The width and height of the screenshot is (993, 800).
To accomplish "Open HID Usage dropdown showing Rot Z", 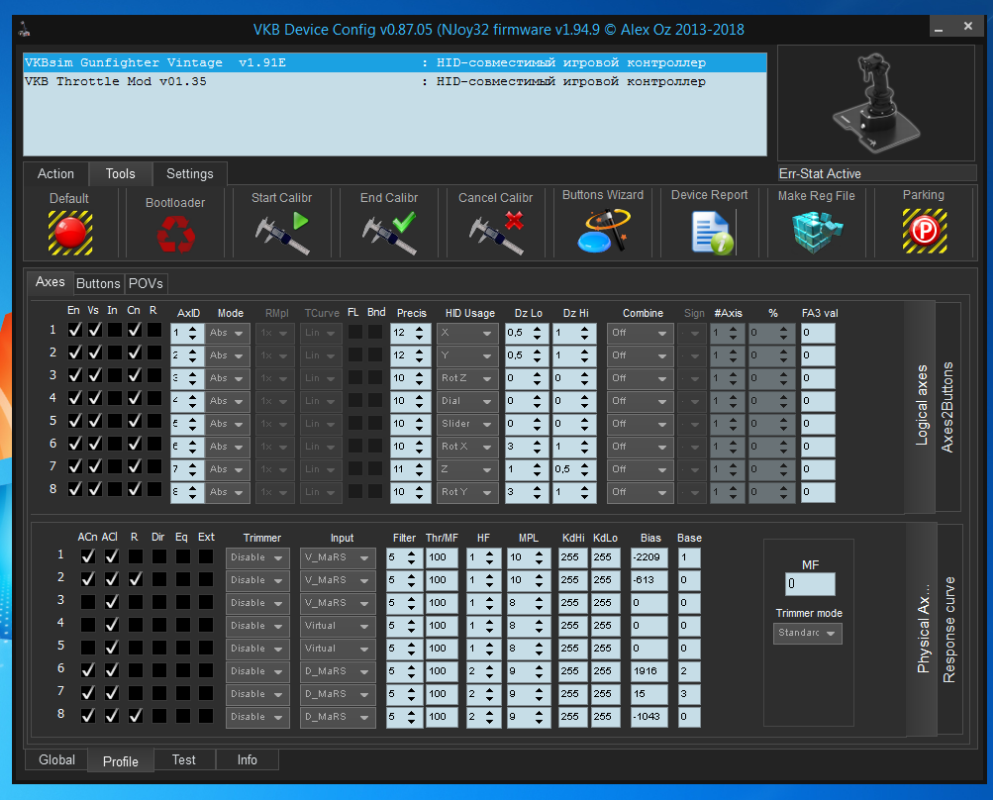I will coord(466,378).
